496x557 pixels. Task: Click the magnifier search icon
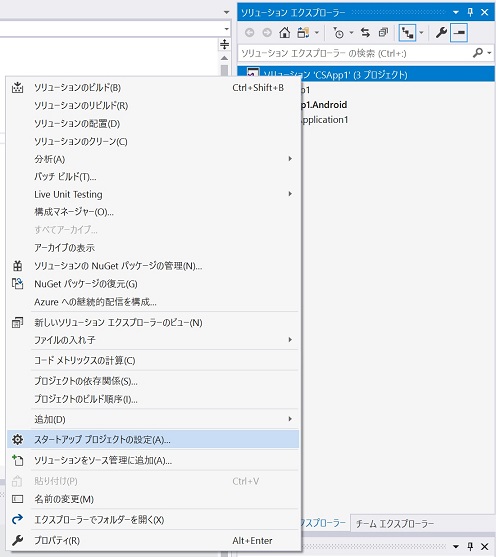tap(478, 53)
